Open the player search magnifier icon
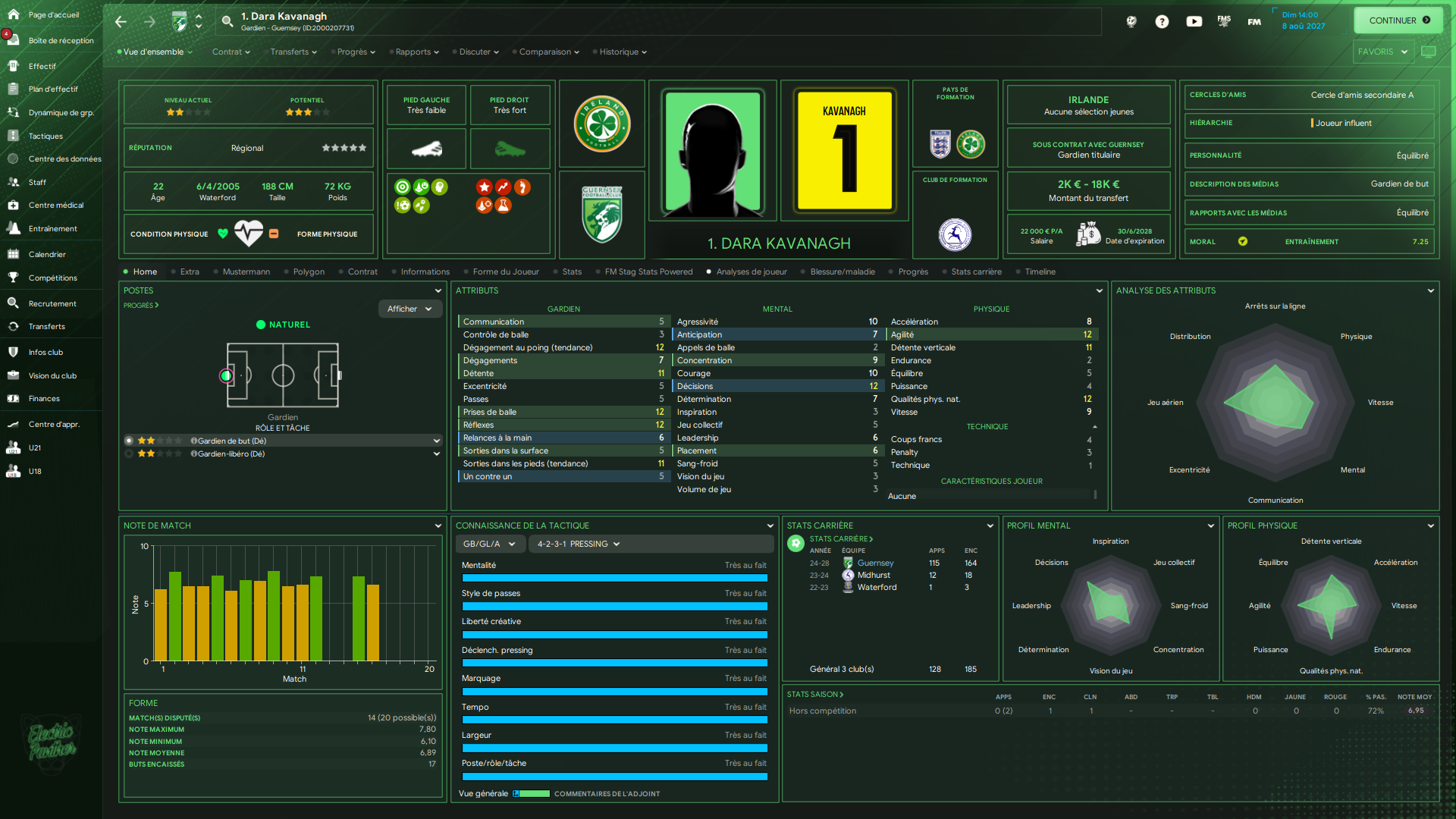This screenshot has height=819, width=1456. 227,21
